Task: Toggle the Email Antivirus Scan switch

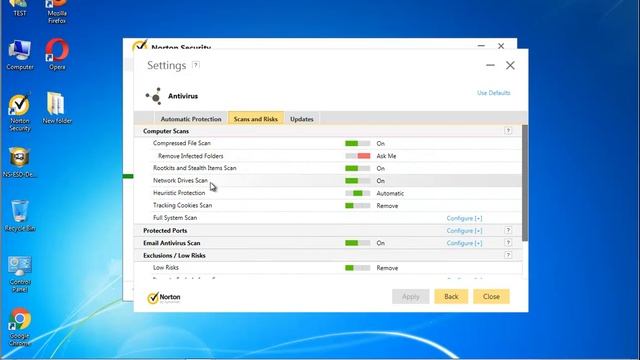Action: point(358,243)
